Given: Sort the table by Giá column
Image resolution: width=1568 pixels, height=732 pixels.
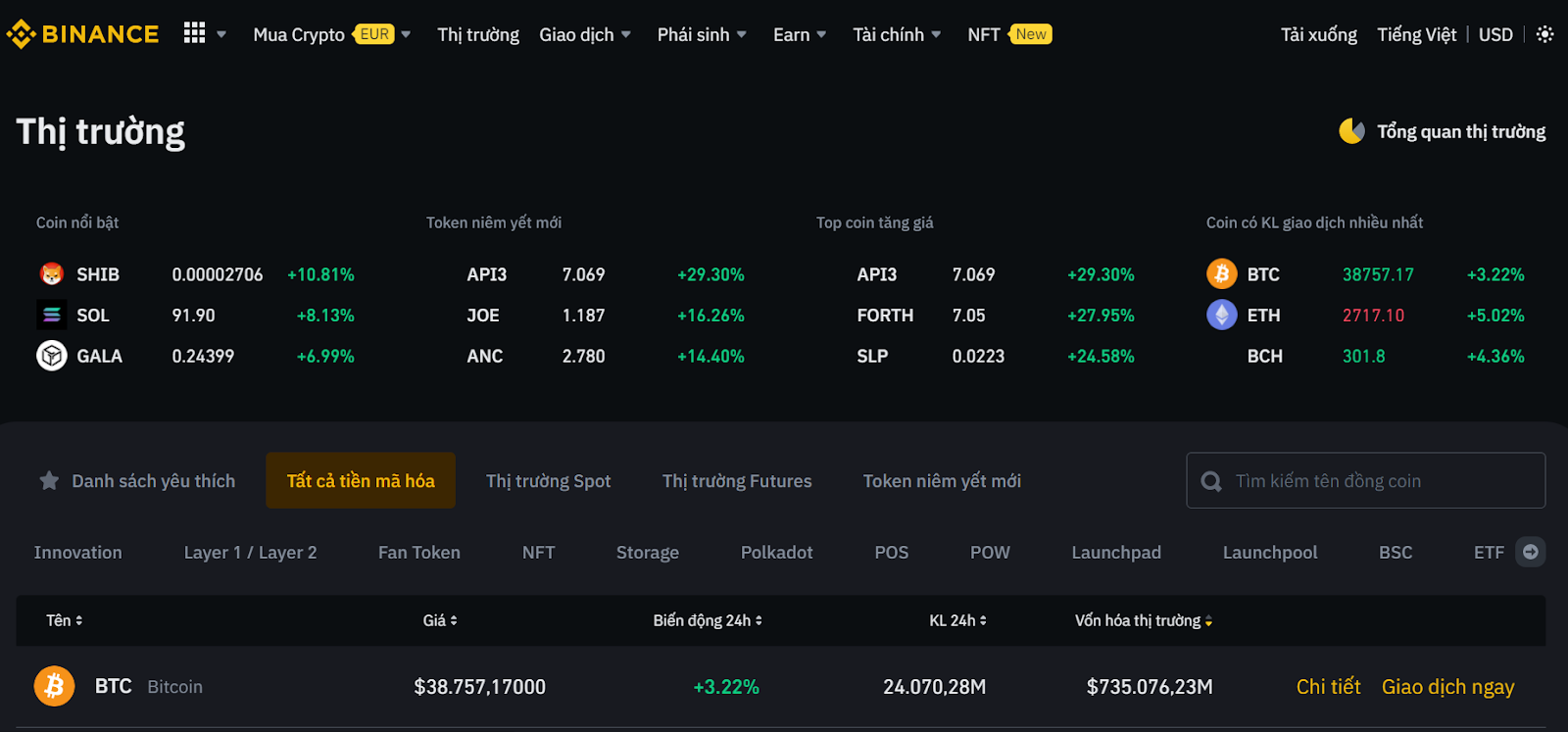Looking at the screenshot, I should pos(440,620).
